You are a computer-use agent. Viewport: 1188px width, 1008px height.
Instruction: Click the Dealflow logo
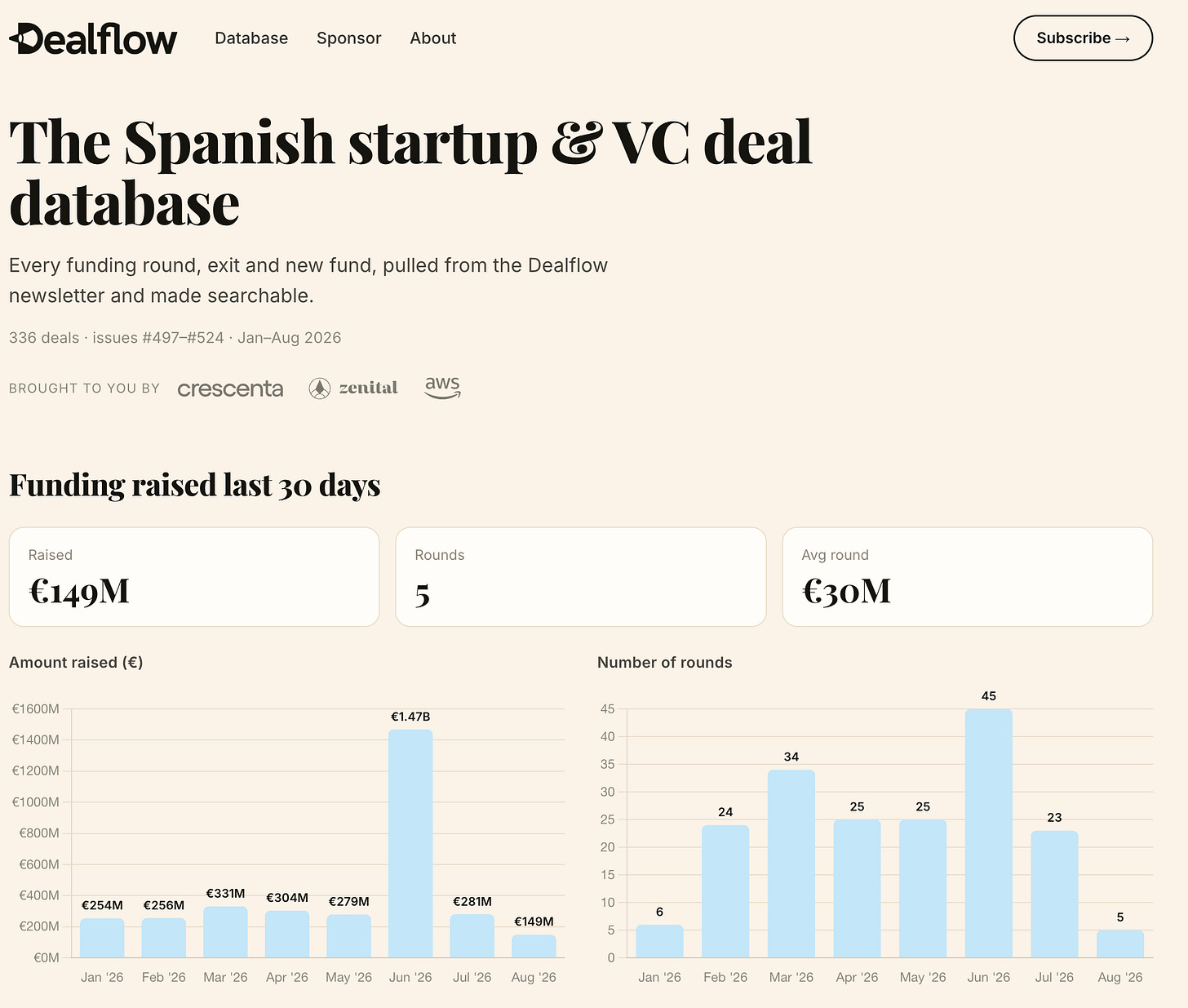(93, 38)
